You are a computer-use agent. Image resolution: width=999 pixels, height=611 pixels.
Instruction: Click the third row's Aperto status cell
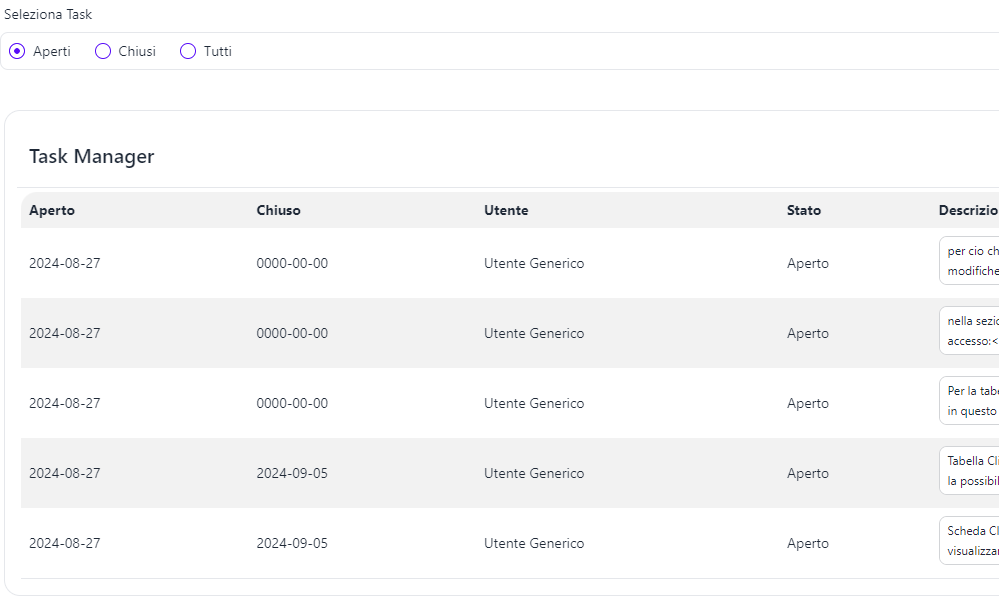point(808,403)
